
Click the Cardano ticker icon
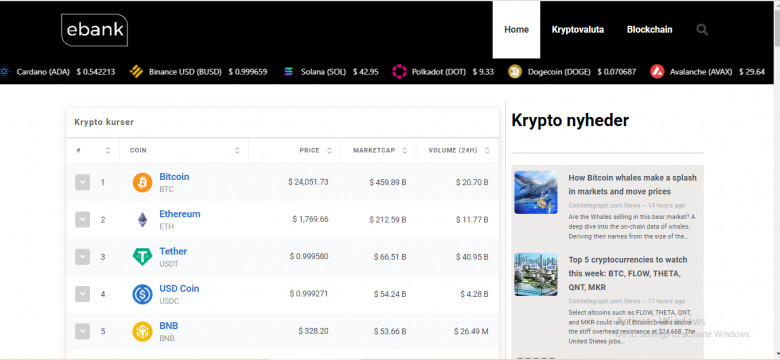[4, 72]
